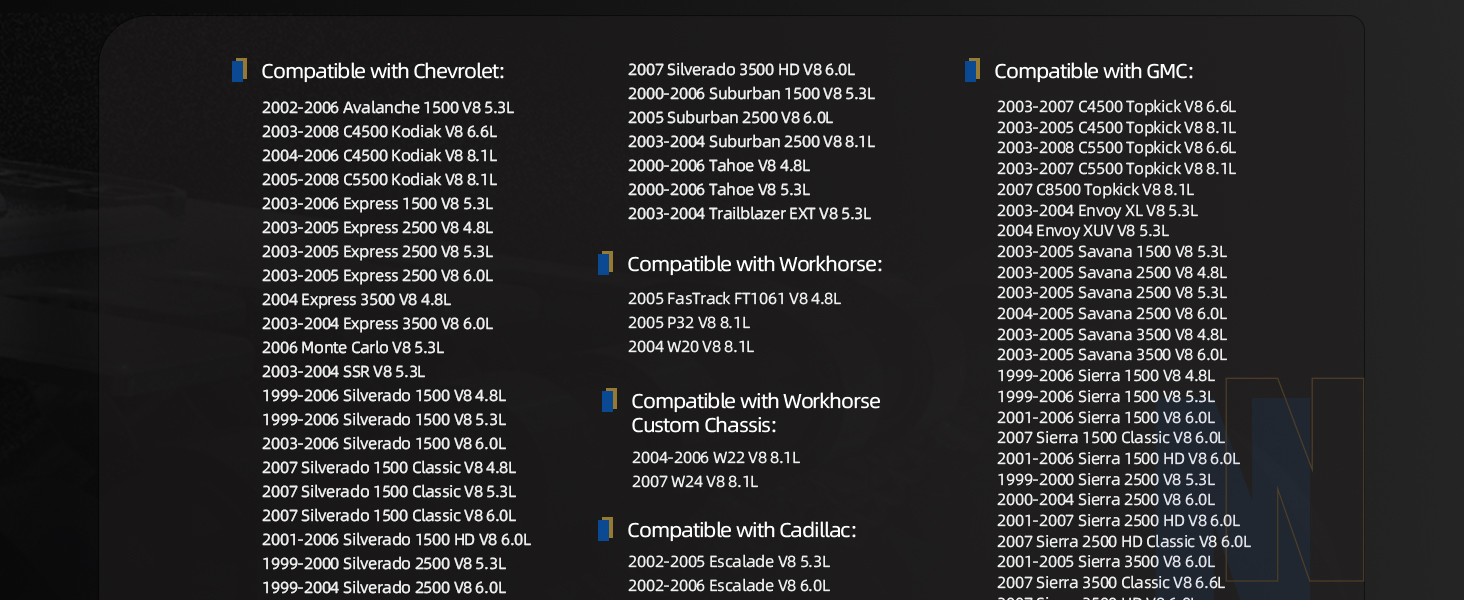The width and height of the screenshot is (1464, 600).
Task: Click 2003-2007 C5500 Topkick V8 8.1L
Action: (x=1117, y=168)
